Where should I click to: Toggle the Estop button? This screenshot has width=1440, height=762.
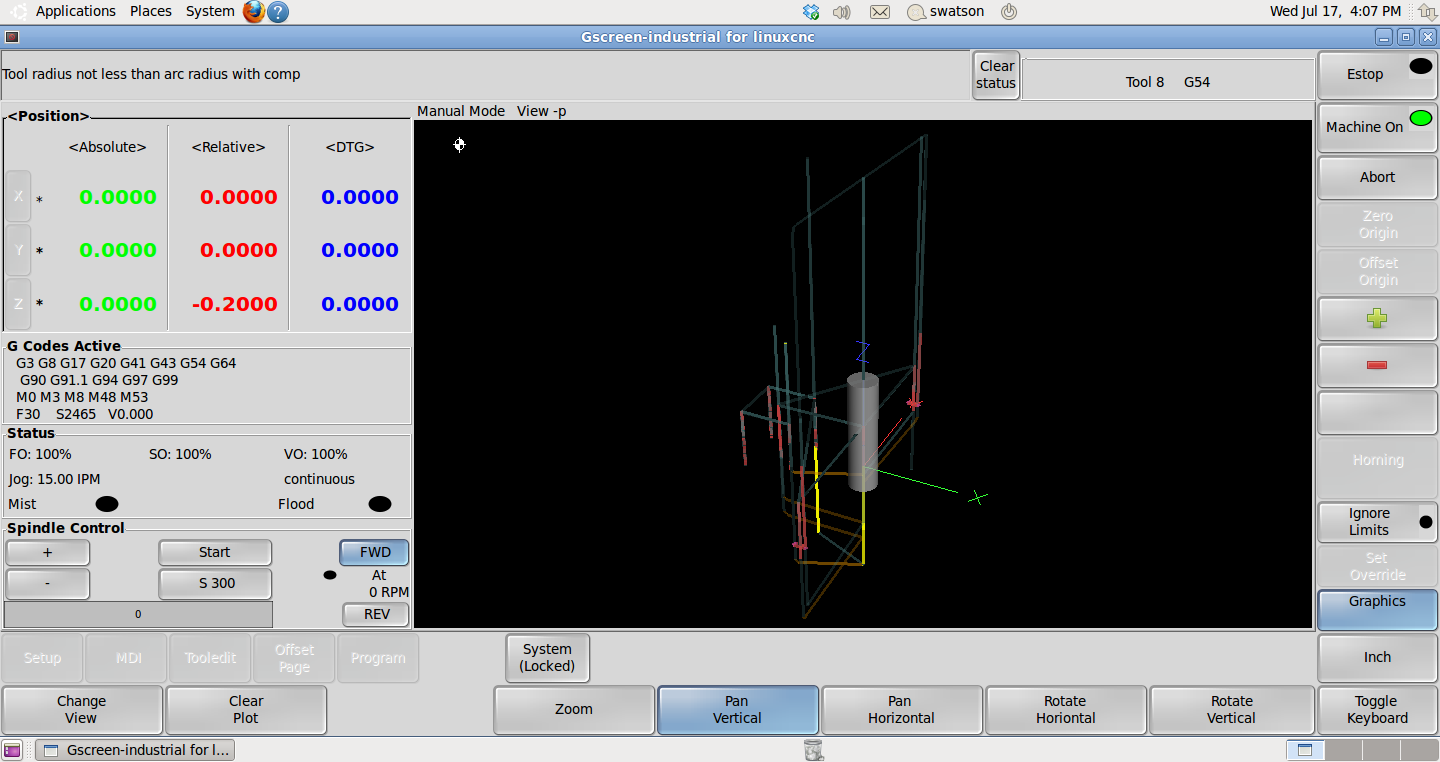[x=1377, y=74]
